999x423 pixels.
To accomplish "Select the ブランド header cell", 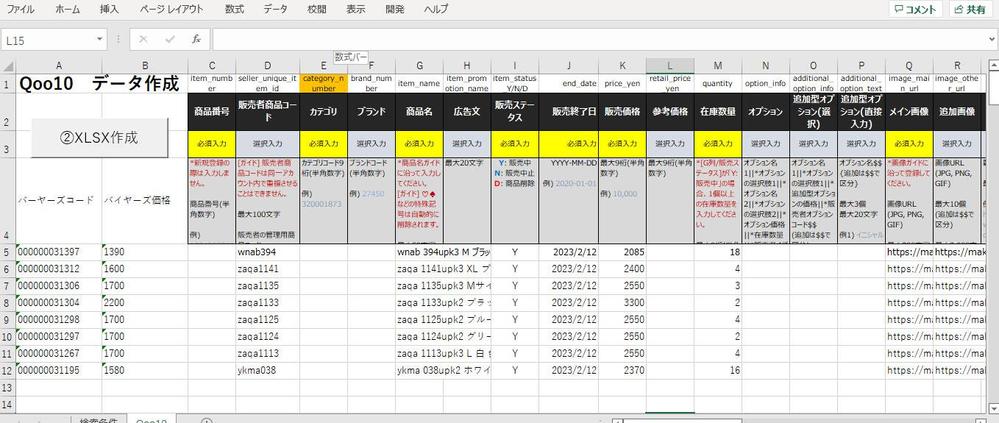I will [371, 111].
